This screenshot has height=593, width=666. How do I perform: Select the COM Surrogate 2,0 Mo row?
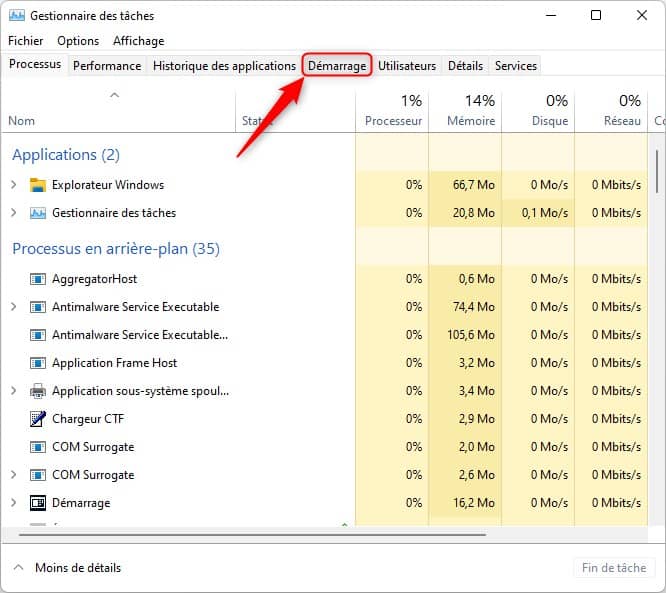(x=325, y=447)
